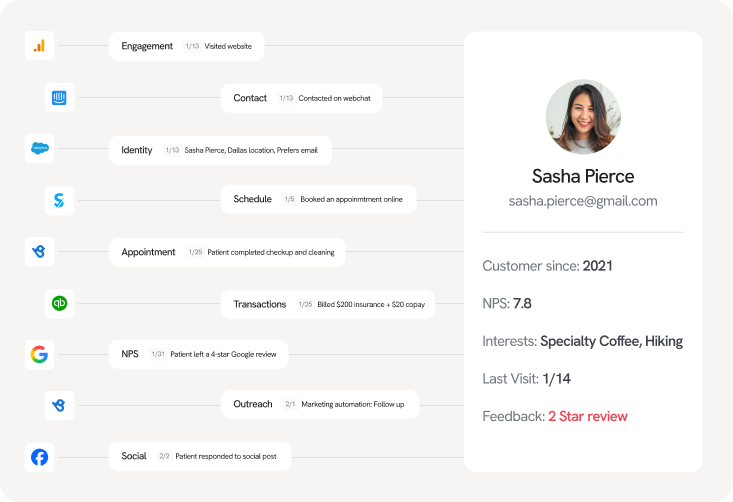The width and height of the screenshot is (733, 502).
Task: Click the Schedule booked appointment card
Action: point(318,199)
